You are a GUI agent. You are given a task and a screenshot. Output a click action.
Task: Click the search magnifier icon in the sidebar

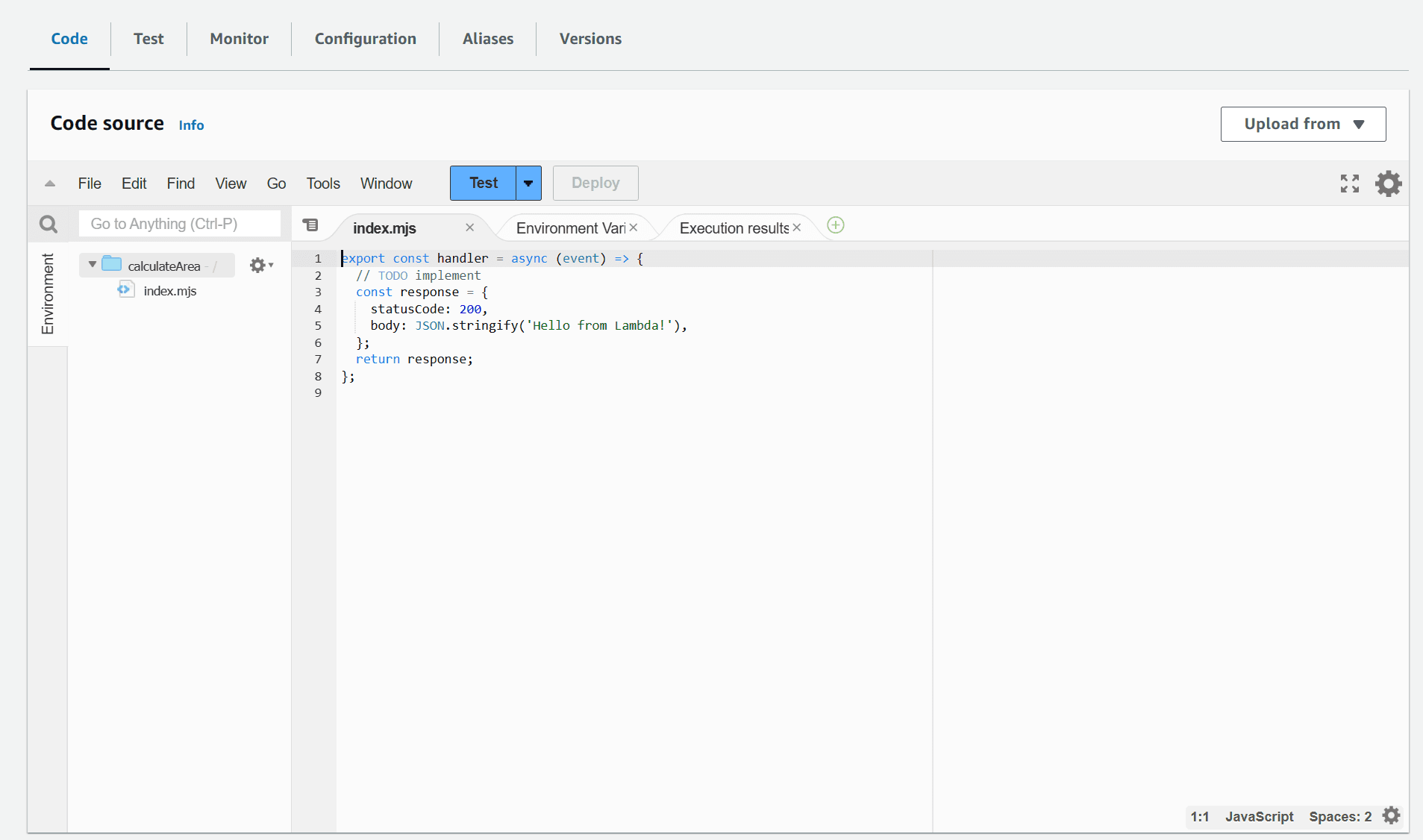[49, 224]
